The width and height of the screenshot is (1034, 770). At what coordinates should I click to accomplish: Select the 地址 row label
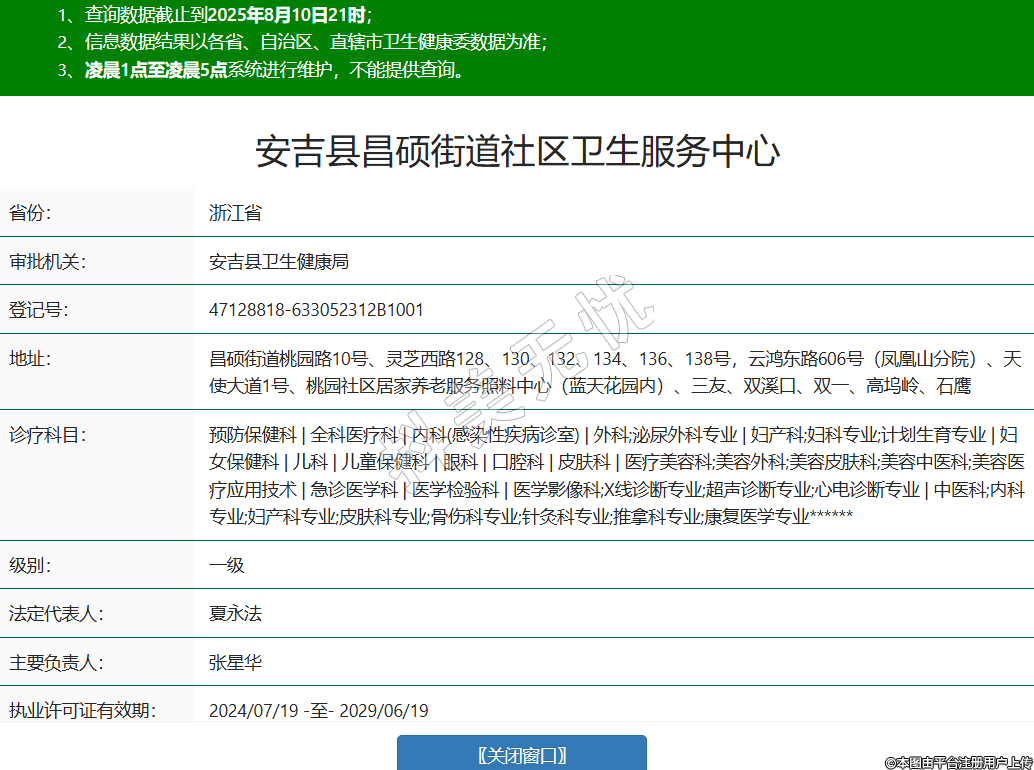tap(30, 359)
